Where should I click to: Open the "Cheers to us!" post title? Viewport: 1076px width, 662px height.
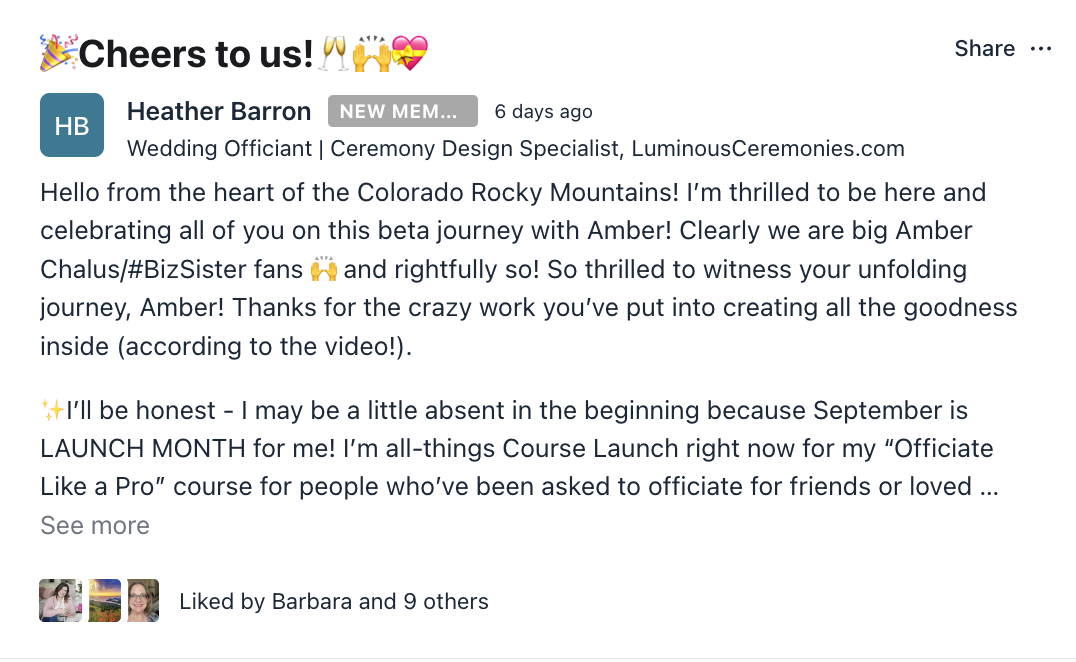tap(196, 54)
